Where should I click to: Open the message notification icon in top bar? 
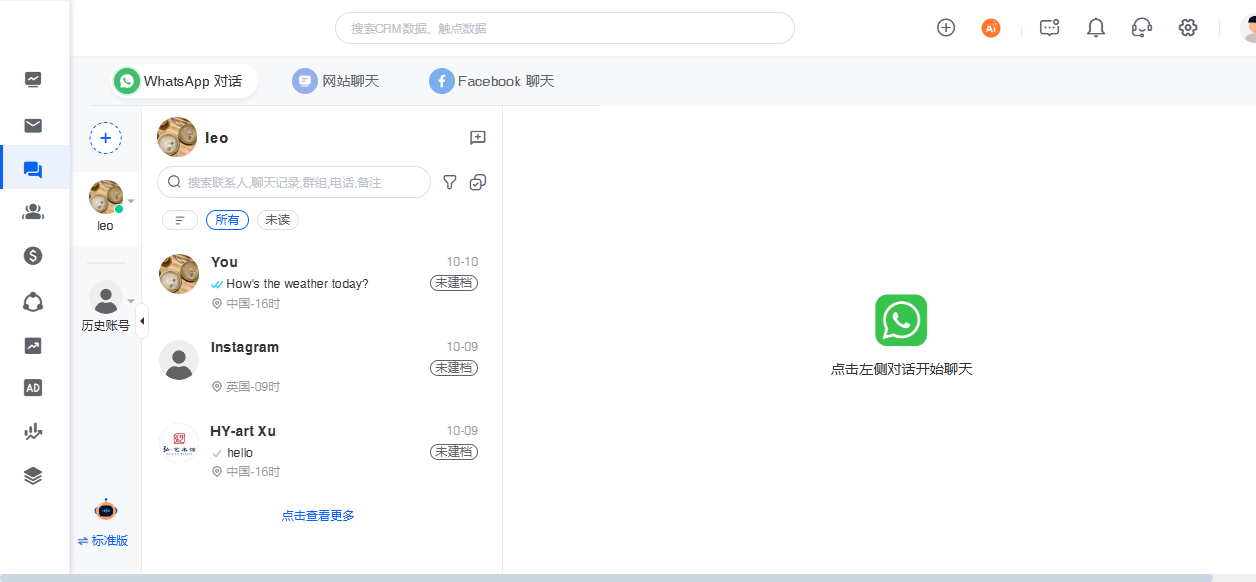point(1049,28)
